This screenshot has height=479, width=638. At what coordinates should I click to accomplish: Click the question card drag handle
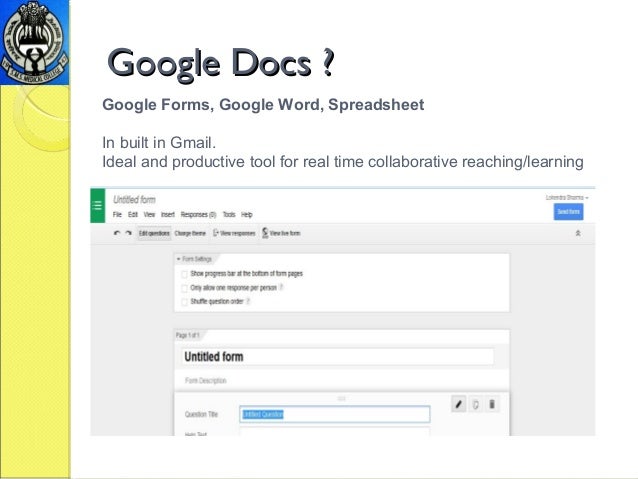click(x=341, y=398)
